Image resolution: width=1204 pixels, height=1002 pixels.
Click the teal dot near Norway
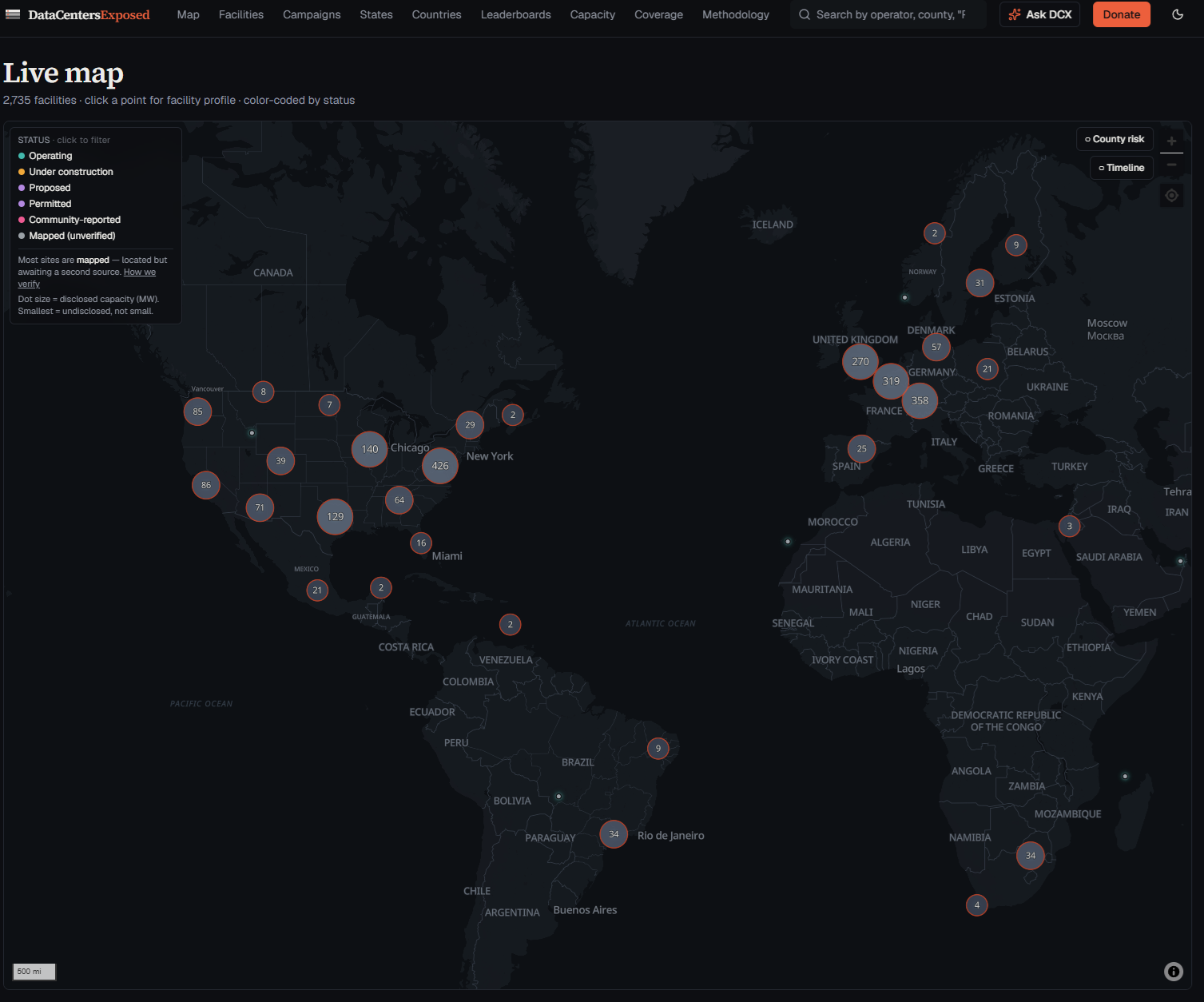904,297
